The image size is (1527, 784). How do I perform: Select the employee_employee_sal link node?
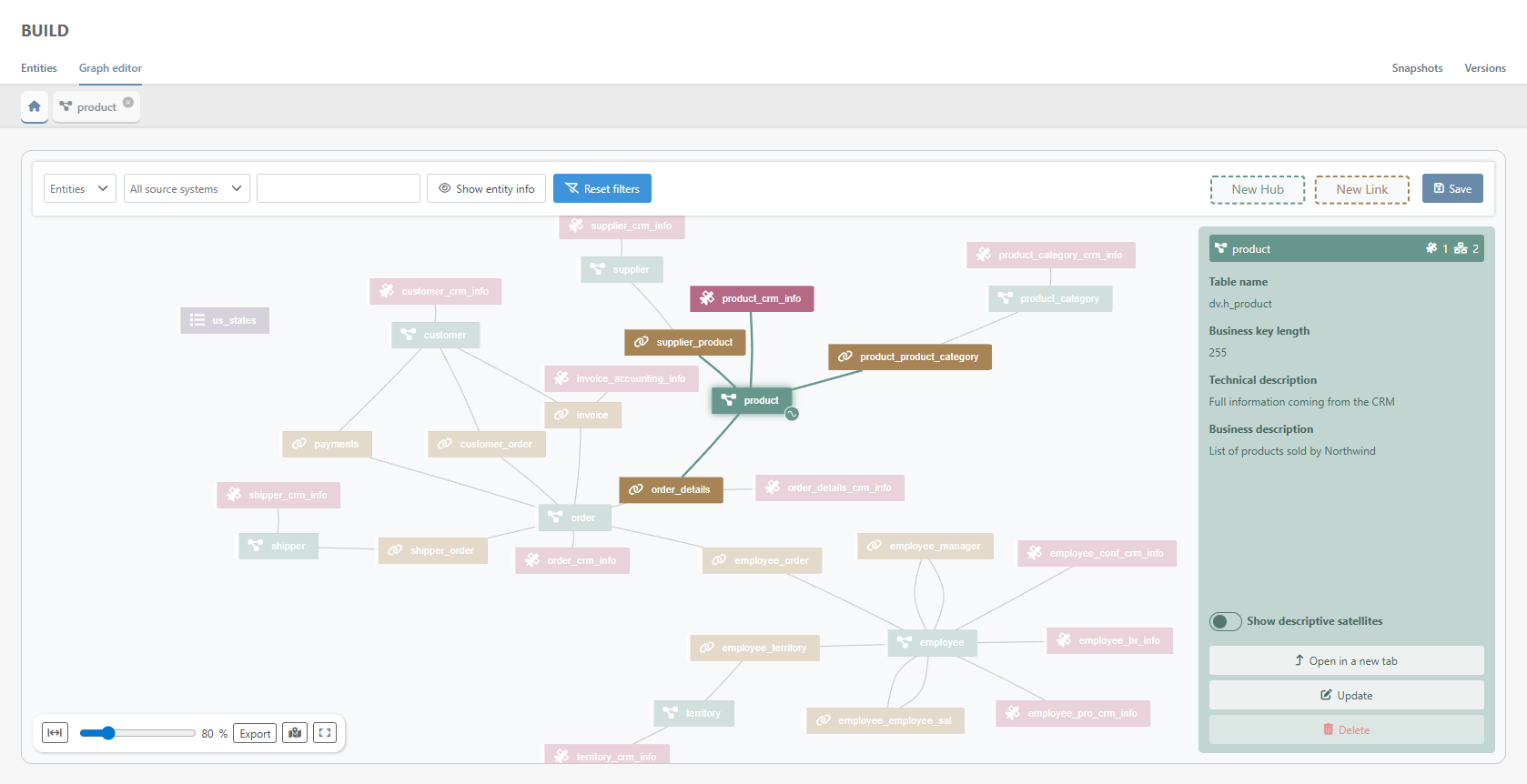pyautogui.click(x=885, y=720)
